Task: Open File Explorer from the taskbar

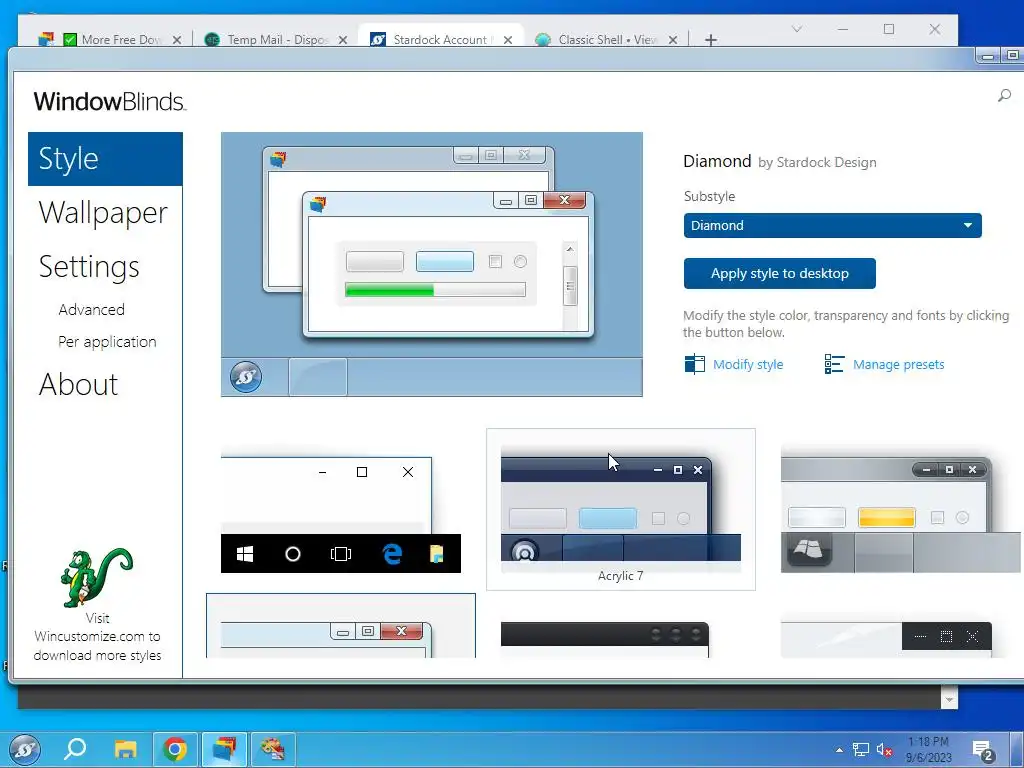Action: 125,749
